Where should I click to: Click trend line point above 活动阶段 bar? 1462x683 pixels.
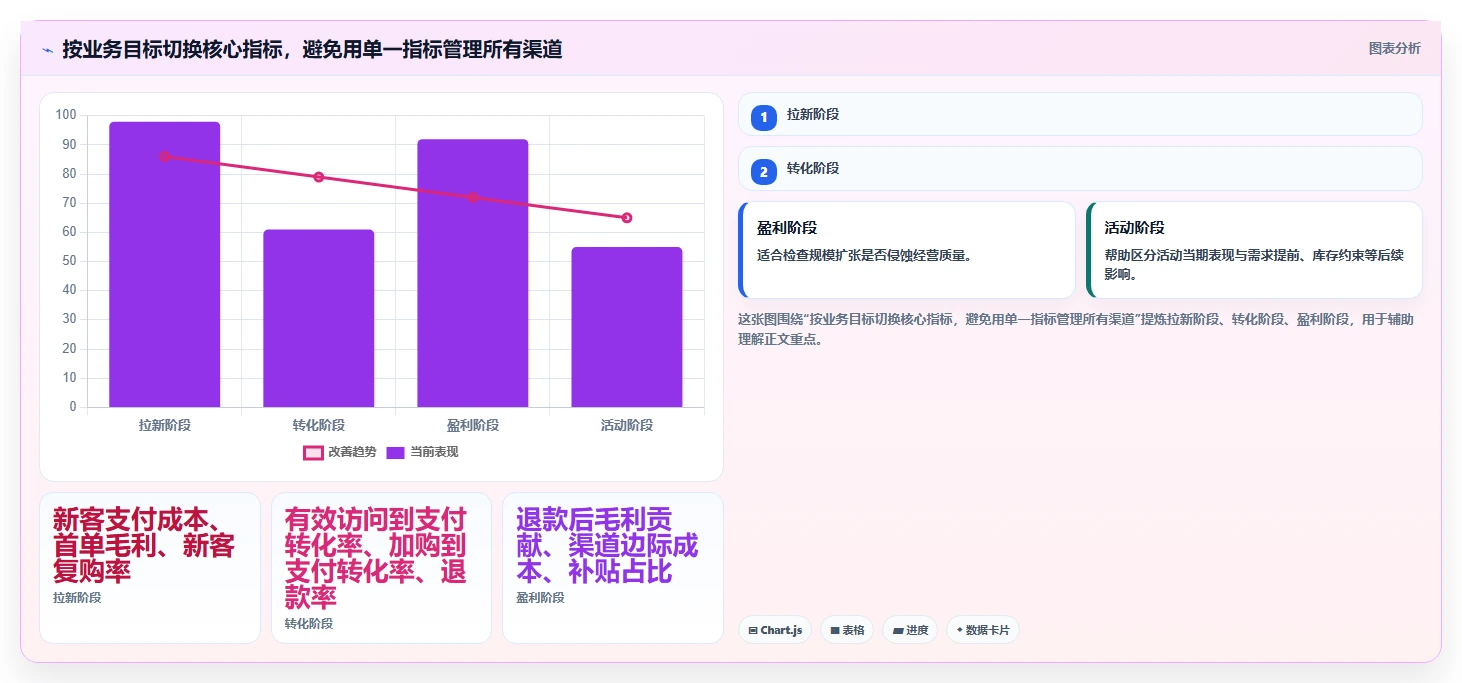[627, 218]
